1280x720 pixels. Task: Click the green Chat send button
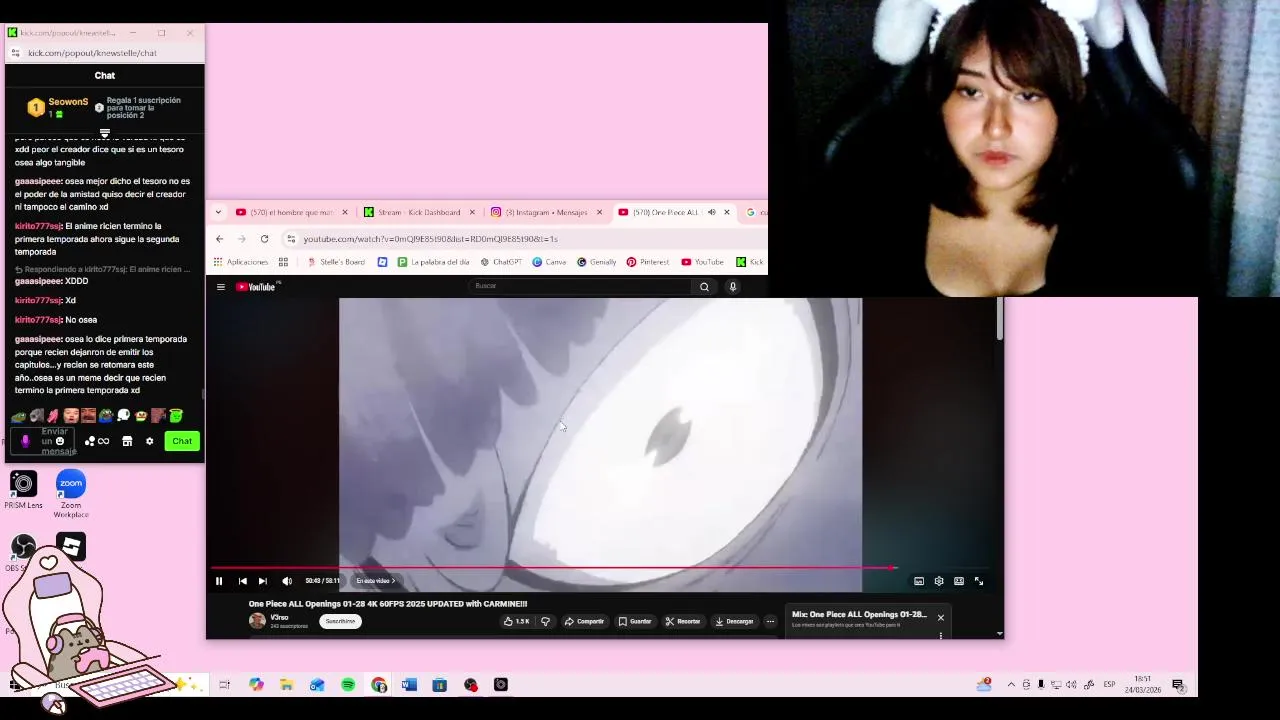(x=182, y=441)
